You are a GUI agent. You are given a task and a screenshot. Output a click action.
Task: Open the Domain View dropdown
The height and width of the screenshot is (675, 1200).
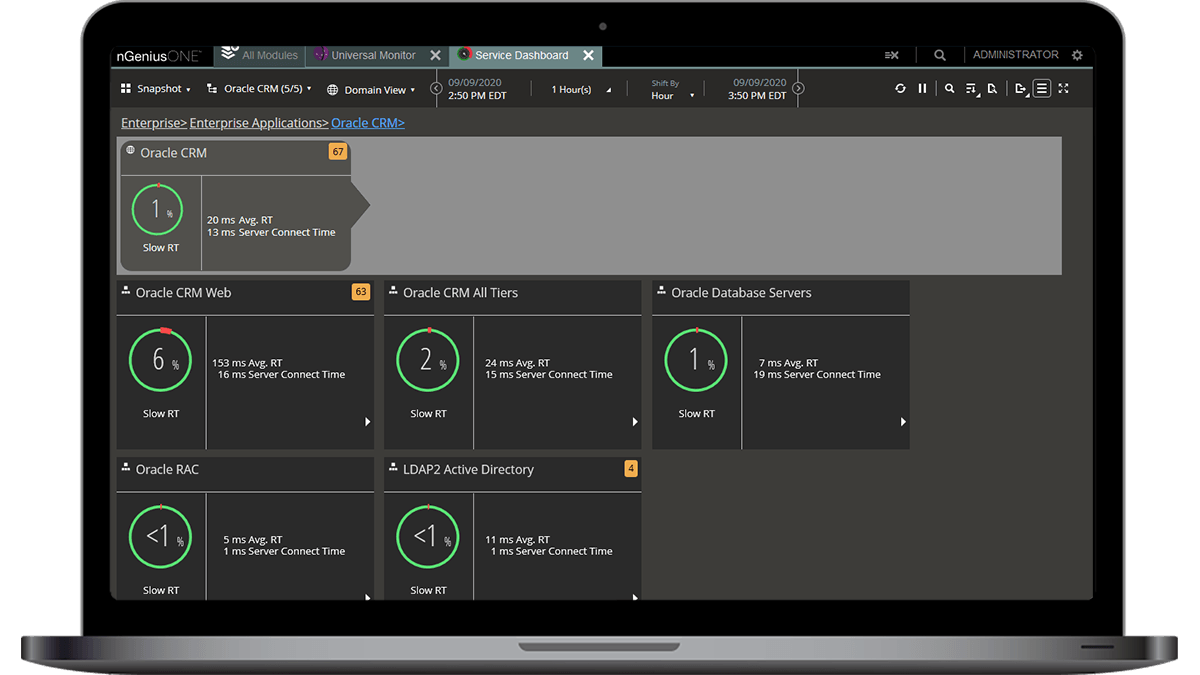coord(370,90)
